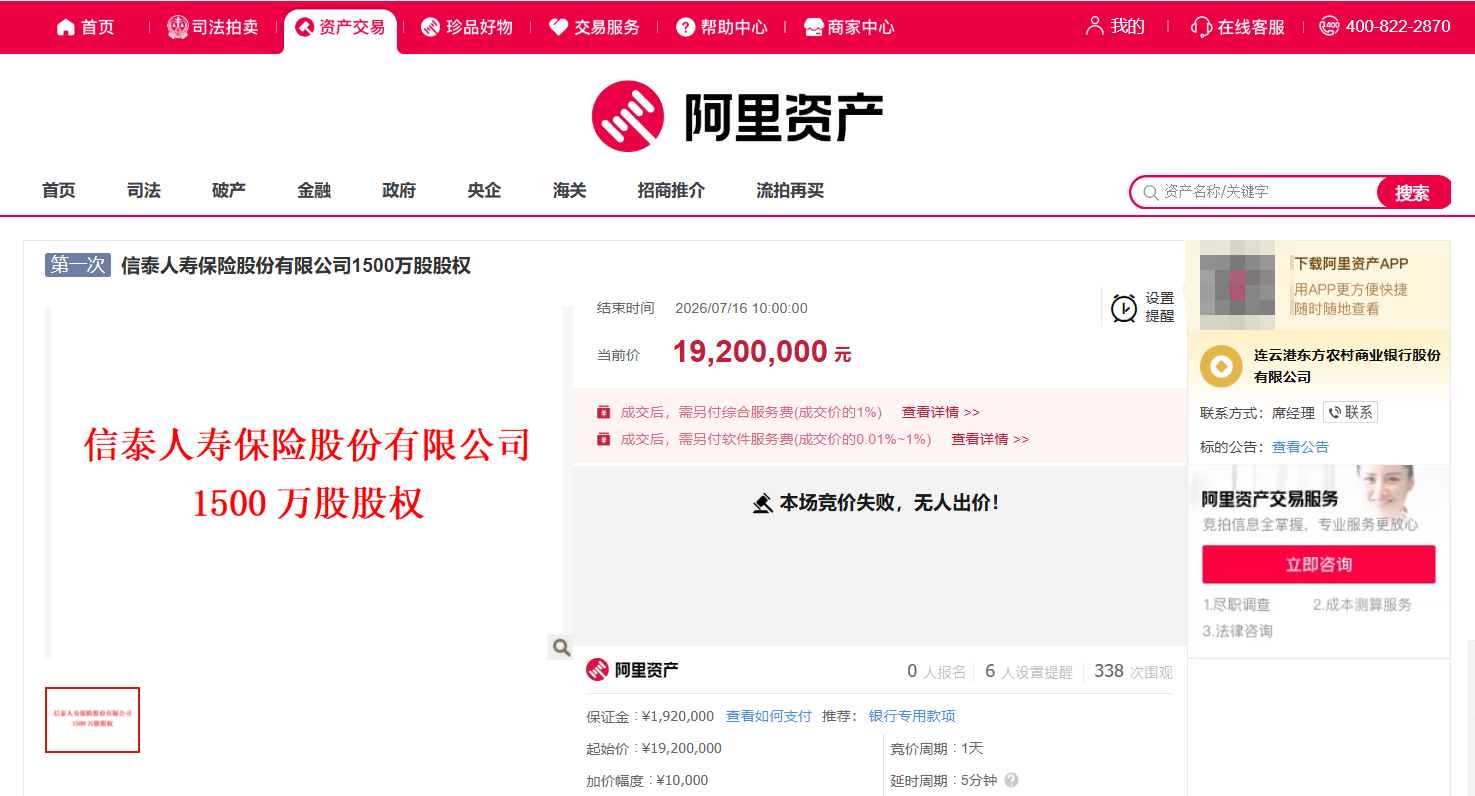1475x796 pixels.
Task: Open 司法拍卖 from the top bar
Action: [213, 27]
